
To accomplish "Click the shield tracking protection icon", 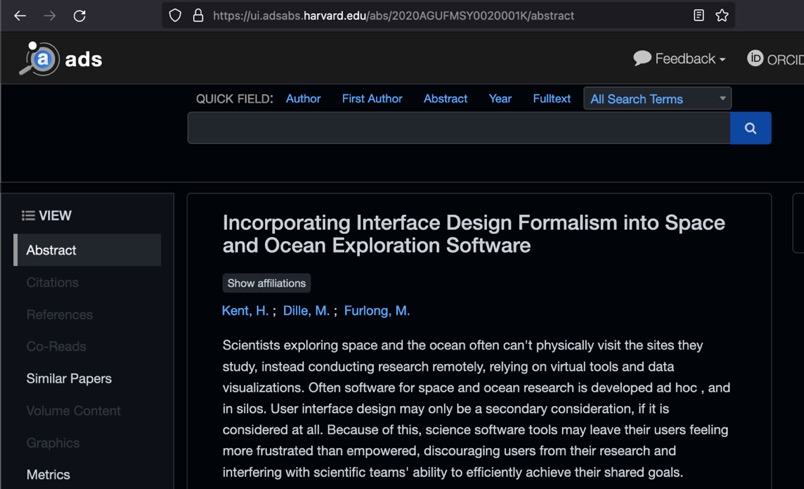I will click(x=175, y=16).
